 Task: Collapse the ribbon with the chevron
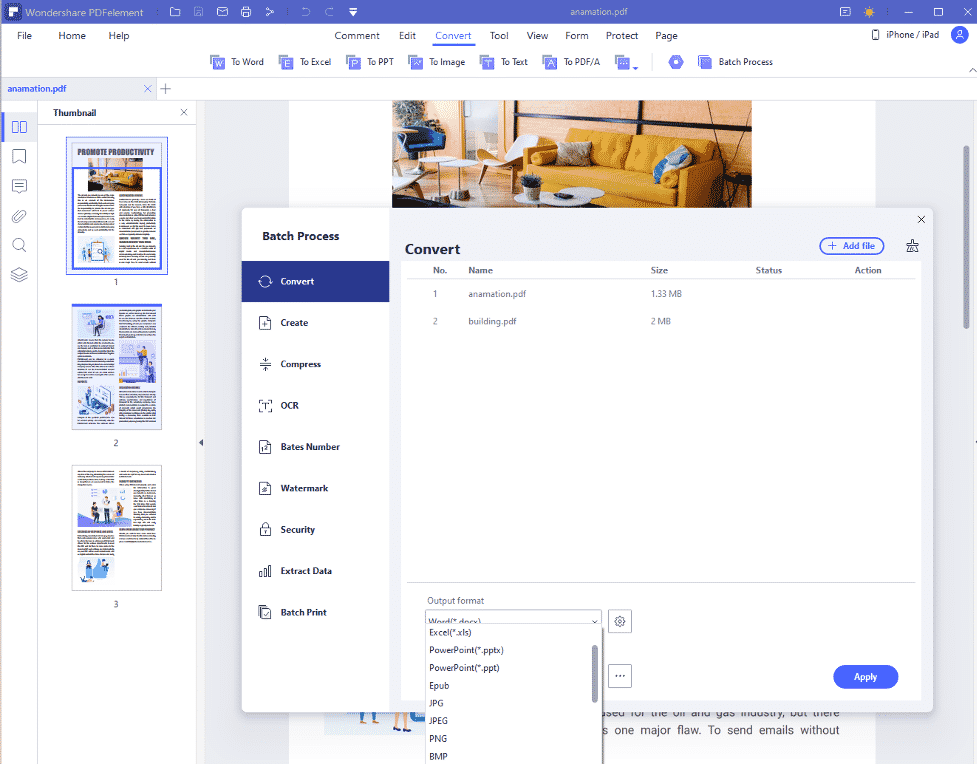coord(972,69)
